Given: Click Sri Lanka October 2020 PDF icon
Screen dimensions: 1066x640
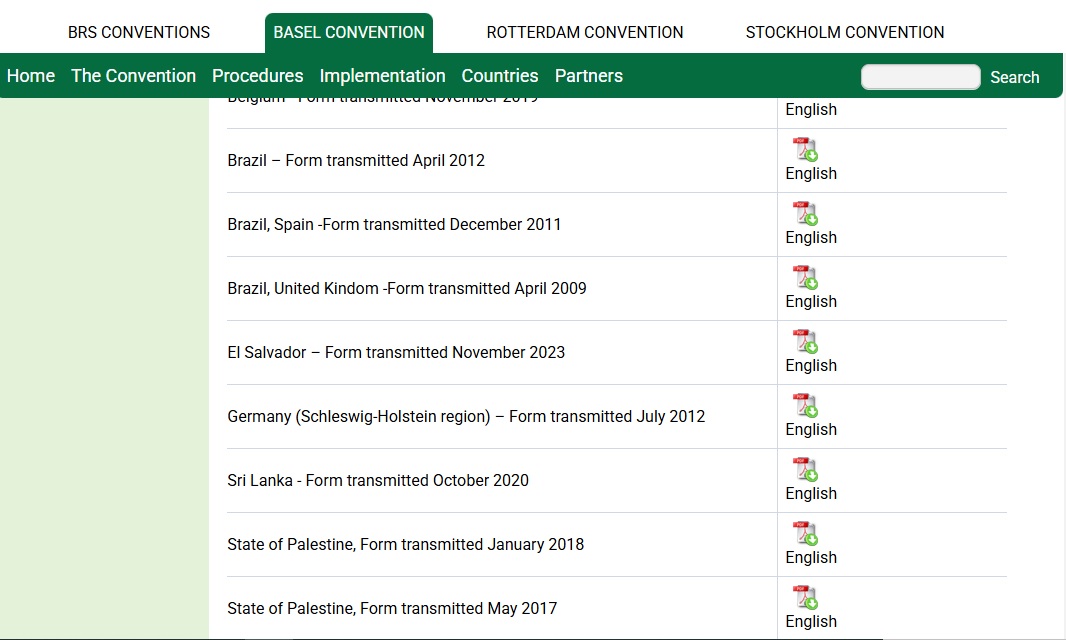Looking at the screenshot, I should pos(805,470).
